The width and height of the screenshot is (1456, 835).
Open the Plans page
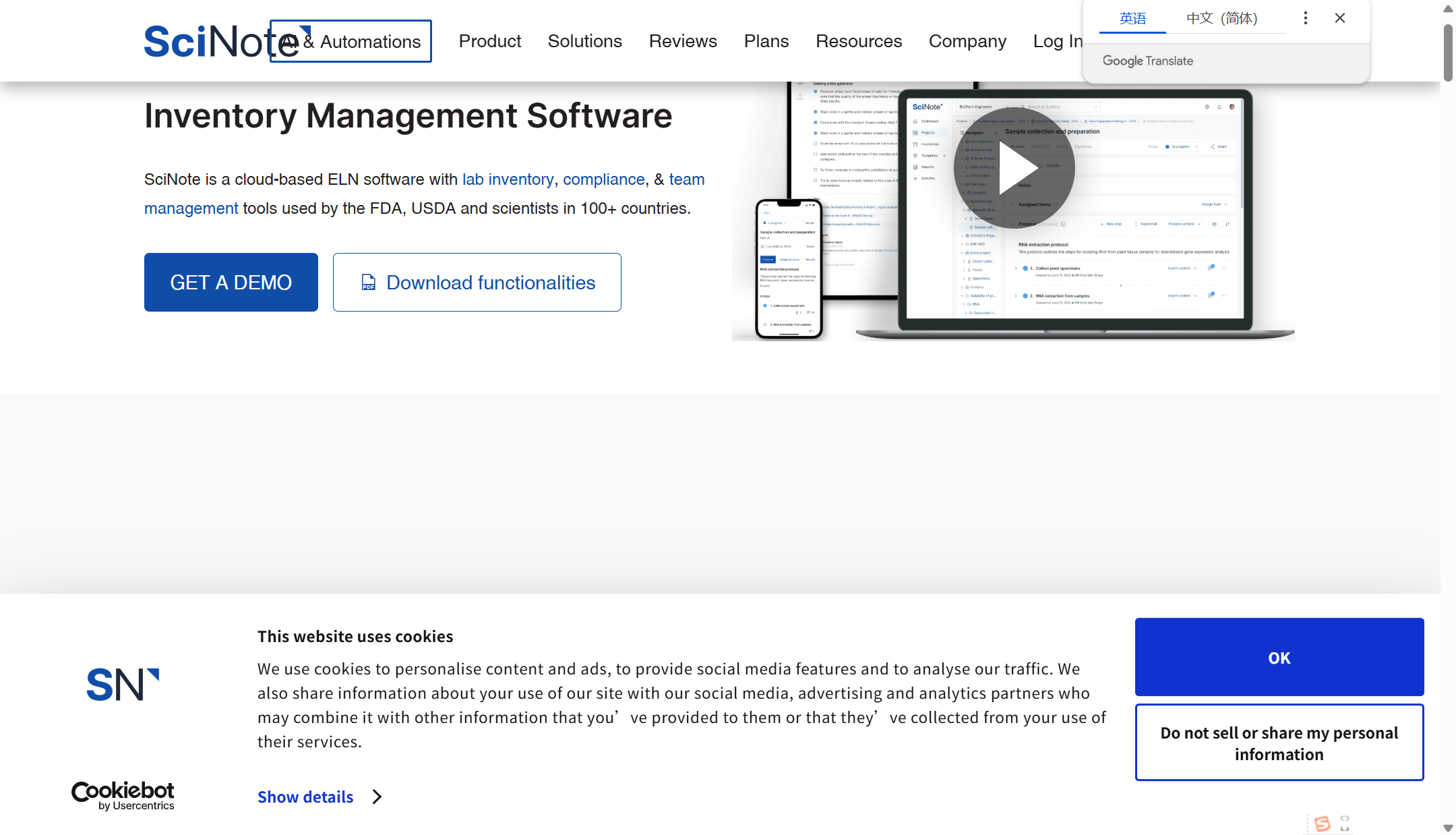coord(766,41)
